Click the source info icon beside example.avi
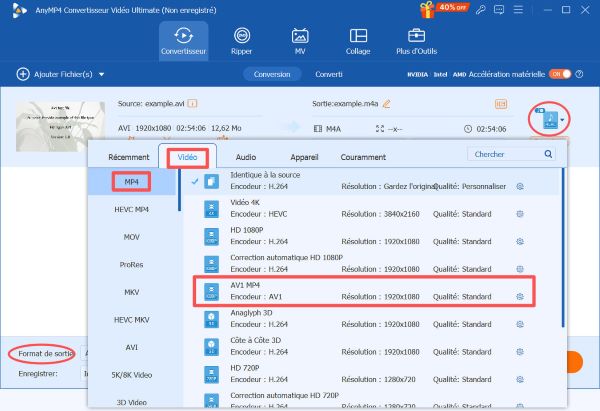600x411 pixels. [x=193, y=103]
